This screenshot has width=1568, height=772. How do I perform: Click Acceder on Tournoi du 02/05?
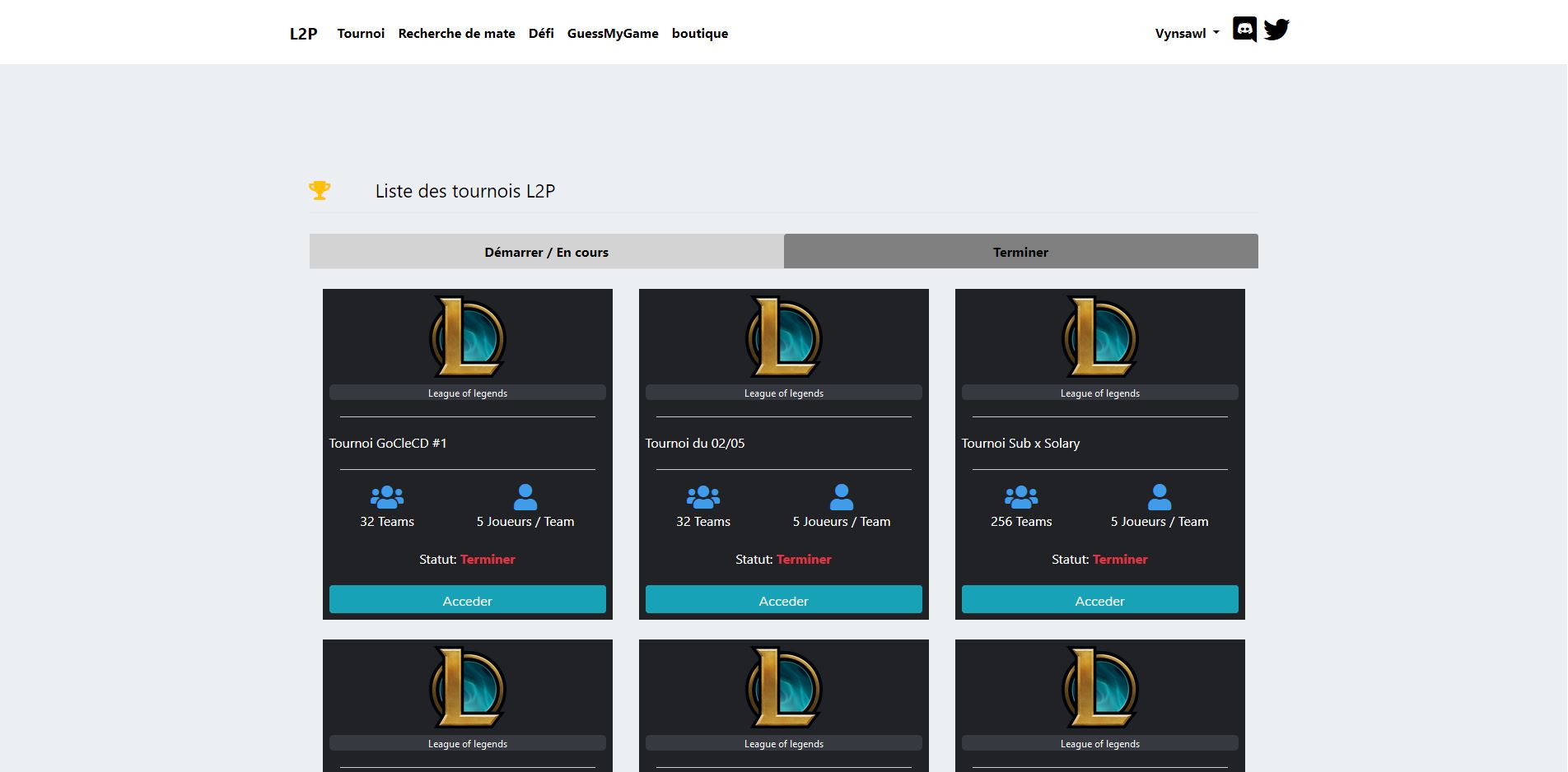pos(784,600)
